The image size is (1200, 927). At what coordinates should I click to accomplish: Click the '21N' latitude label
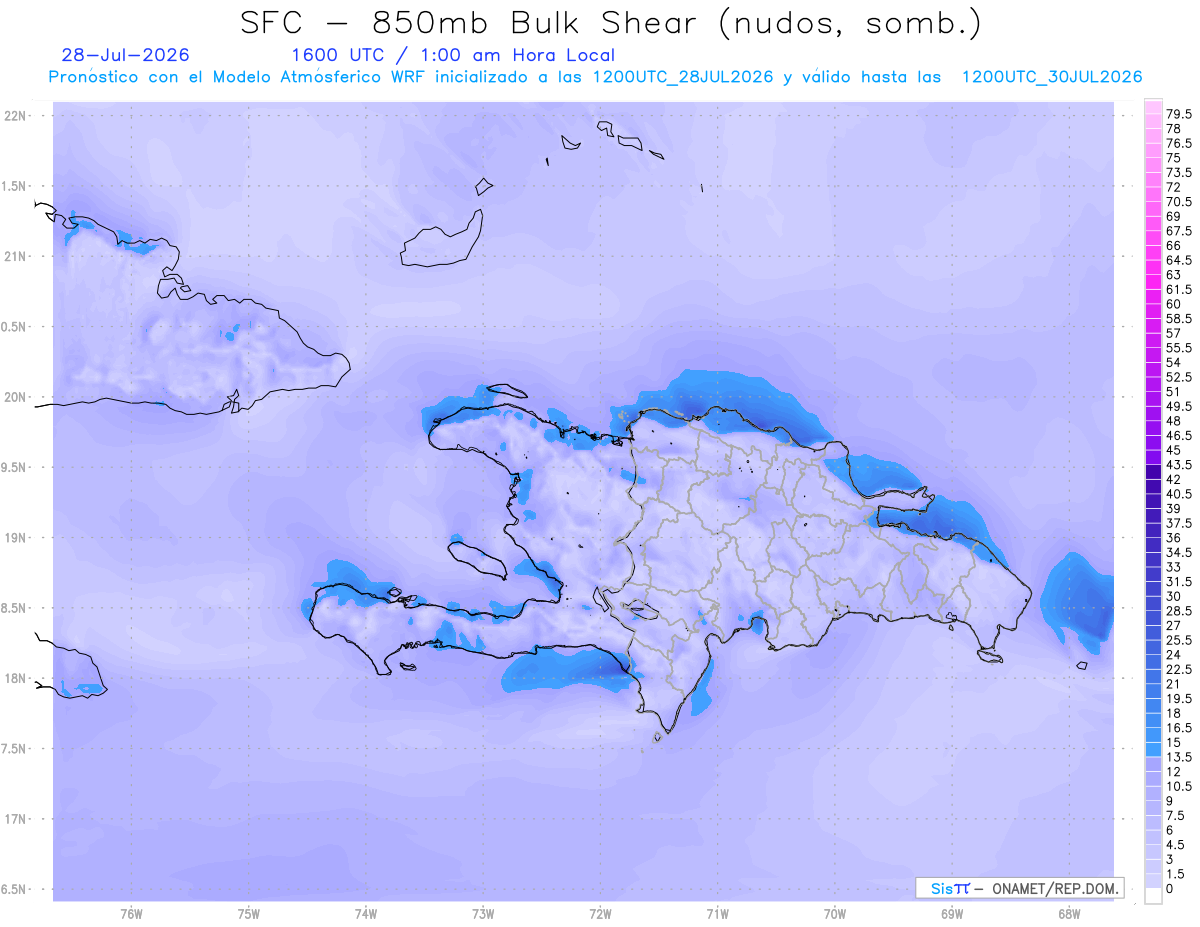pyautogui.click(x=17, y=256)
